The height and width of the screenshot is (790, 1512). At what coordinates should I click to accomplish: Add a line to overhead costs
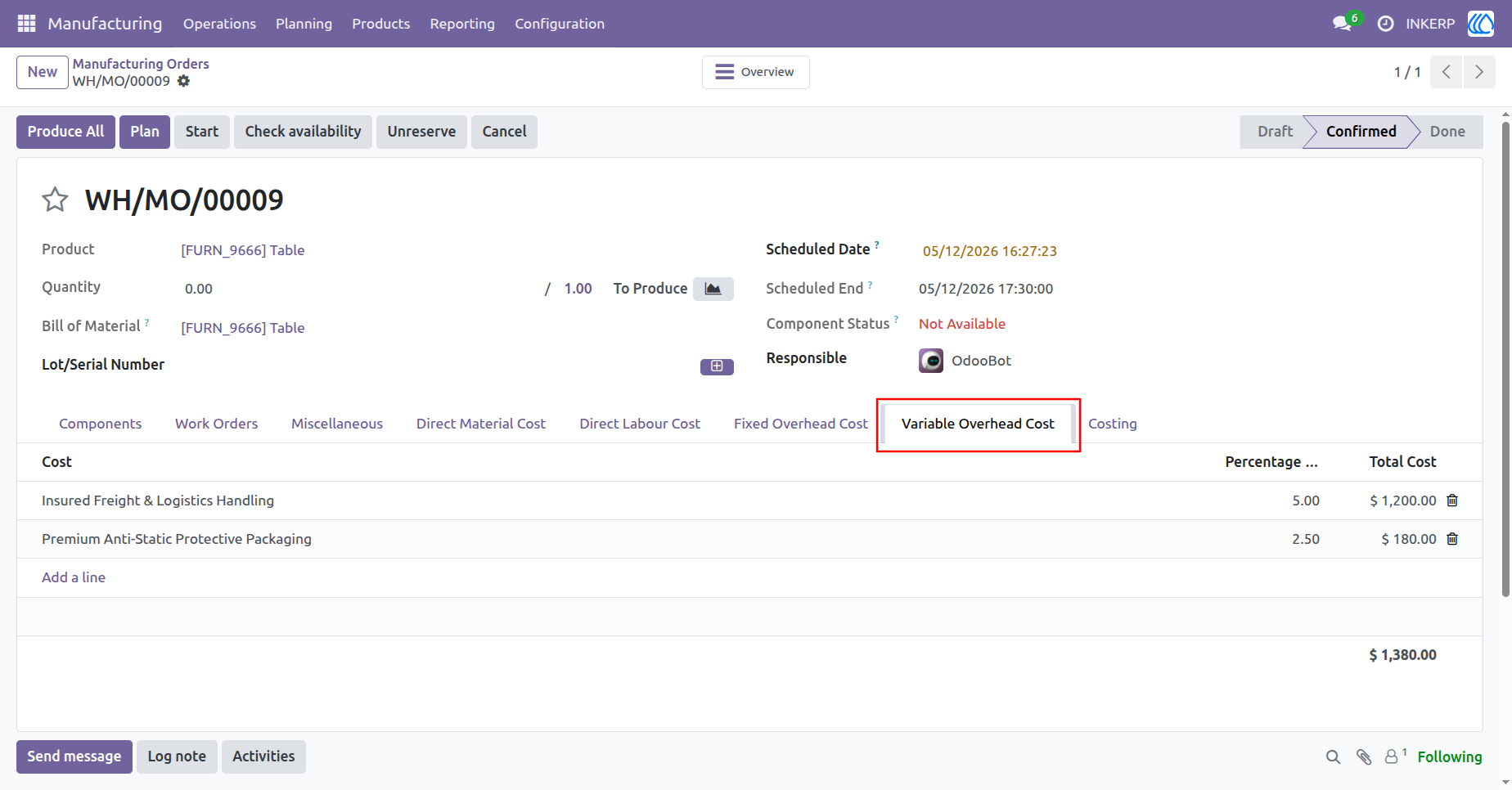[74, 577]
